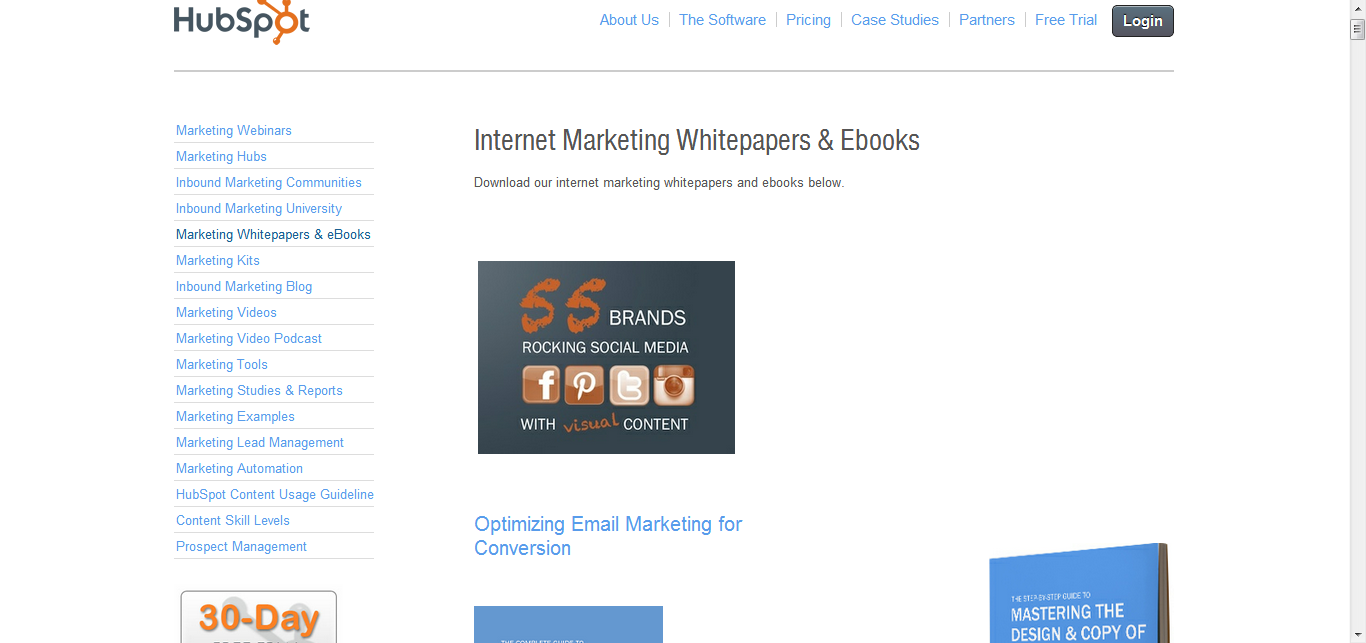Viewport: 1366px width, 643px height.
Task: Select Case Studies in top navigation
Action: [895, 20]
